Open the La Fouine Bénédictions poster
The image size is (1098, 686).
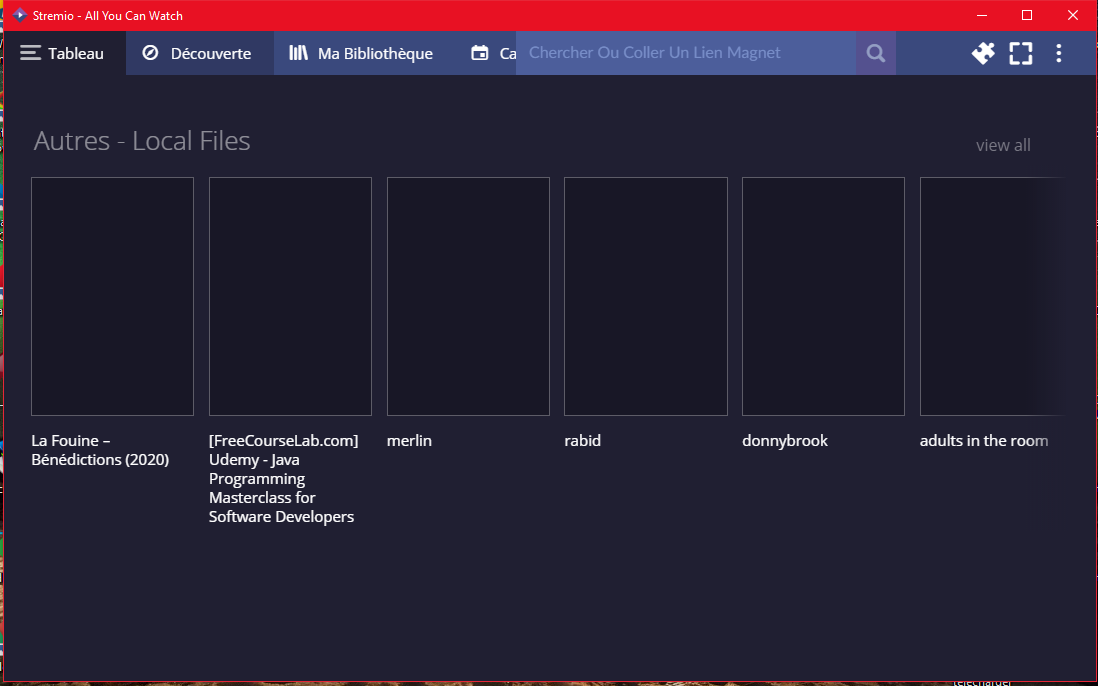[x=112, y=296]
